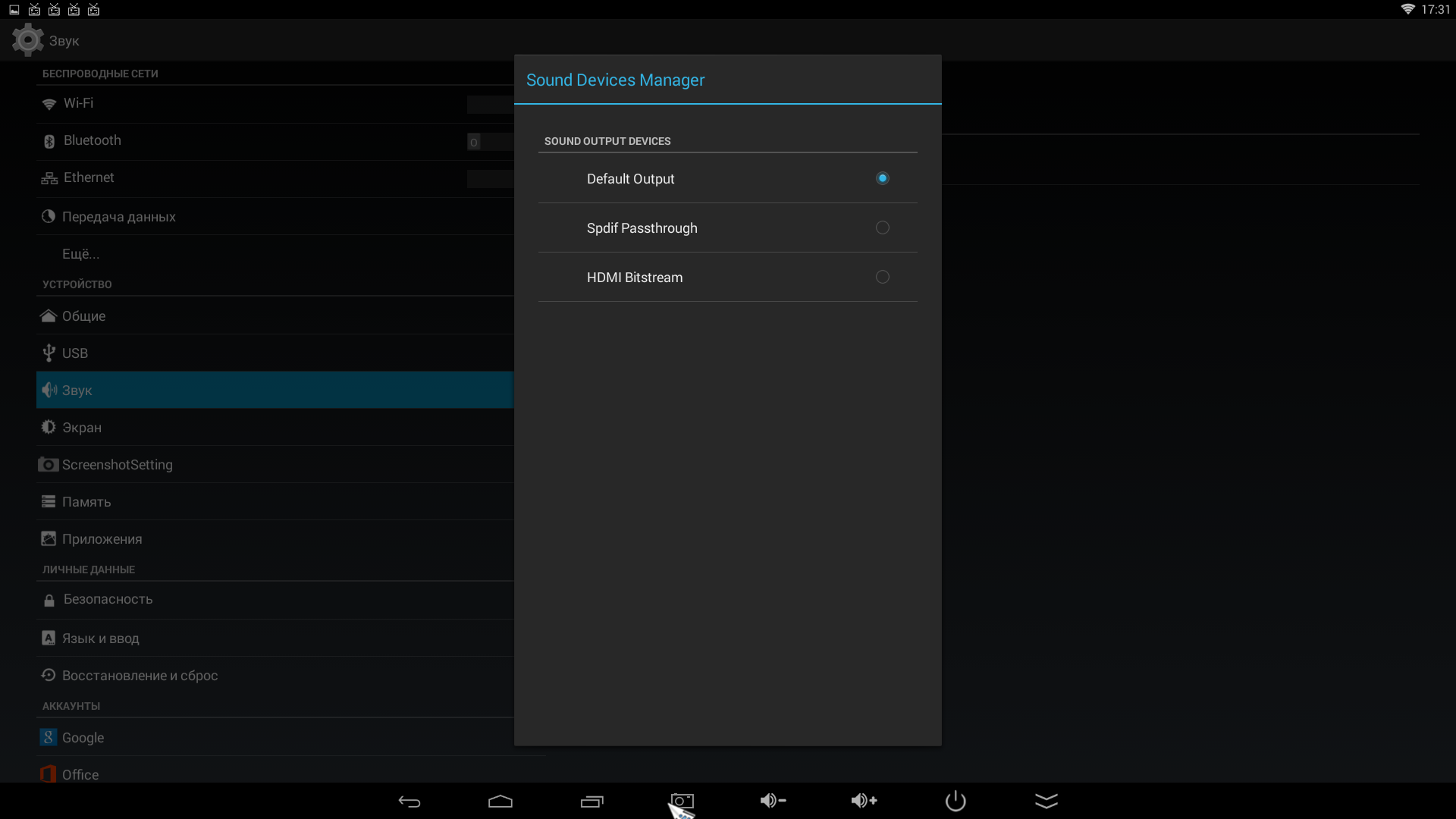1456x819 pixels.
Task: Select Default Output radio button
Action: pos(882,178)
